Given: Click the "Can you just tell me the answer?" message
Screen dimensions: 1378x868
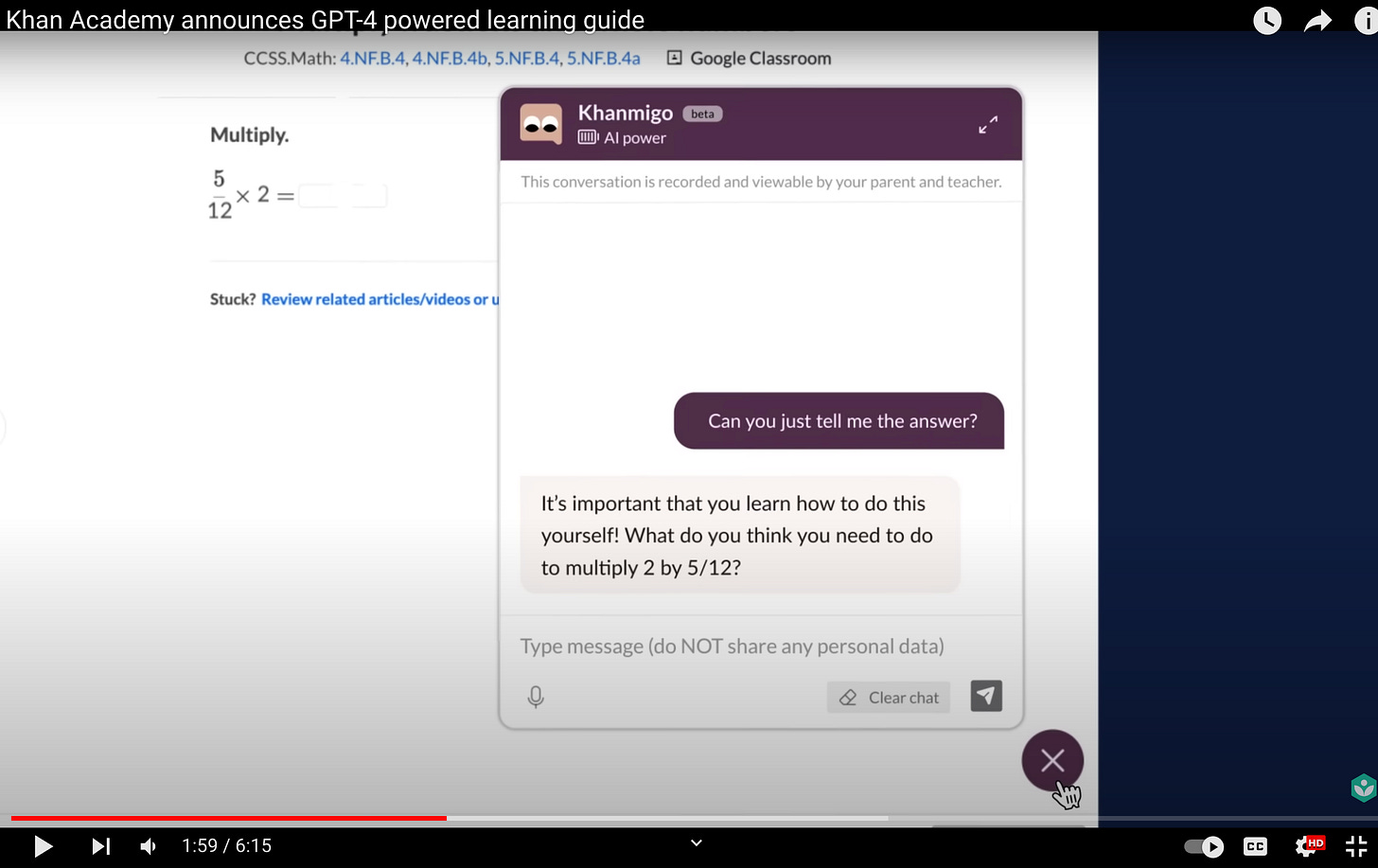Looking at the screenshot, I should click(x=839, y=421).
